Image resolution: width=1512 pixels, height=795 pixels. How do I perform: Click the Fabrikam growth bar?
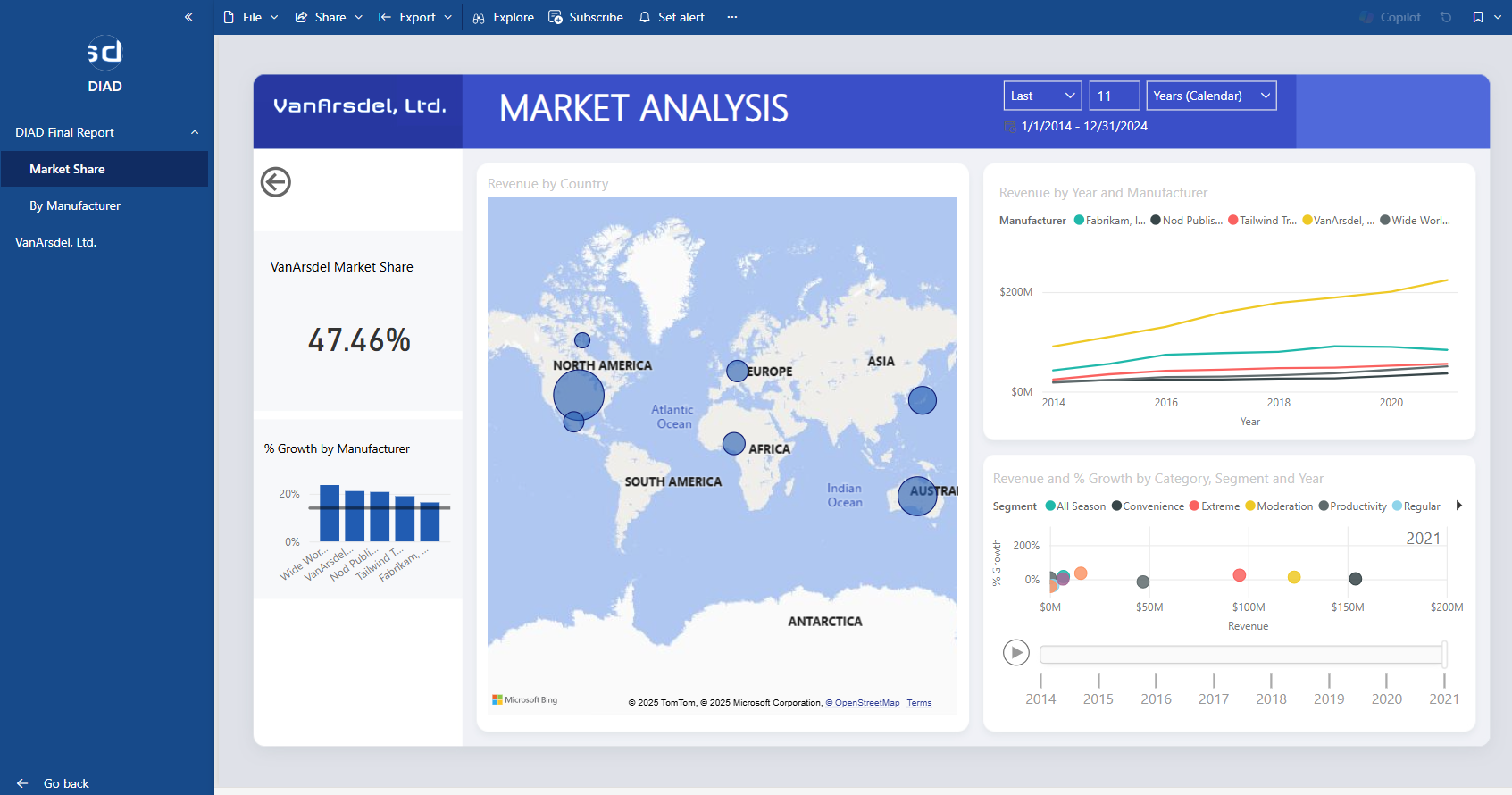(430, 522)
